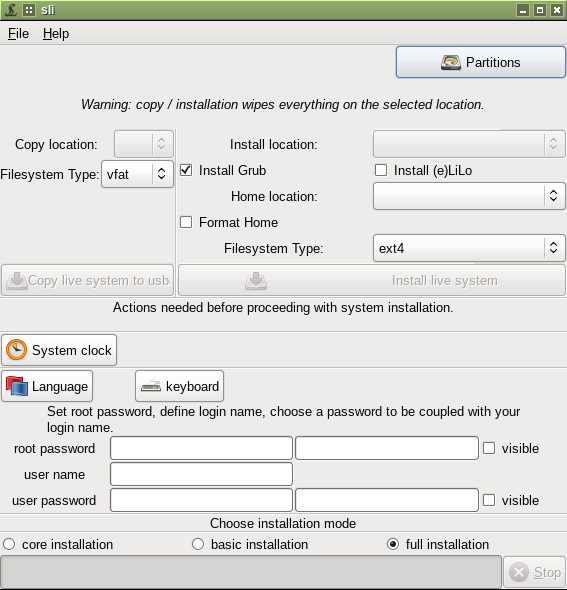Click the download icon on Install live system
This screenshot has height=590, width=567.
click(x=256, y=281)
